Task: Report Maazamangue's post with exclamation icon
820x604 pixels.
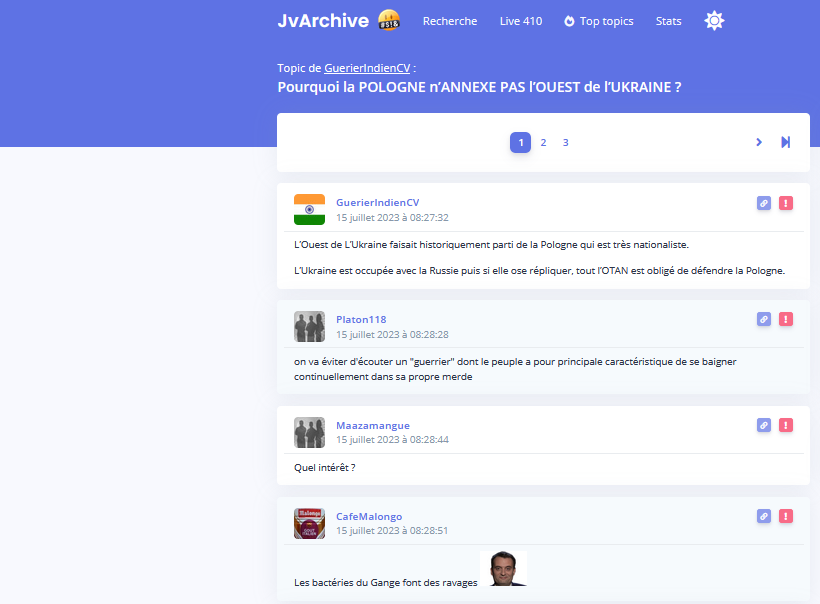Action: pyautogui.click(x=786, y=425)
